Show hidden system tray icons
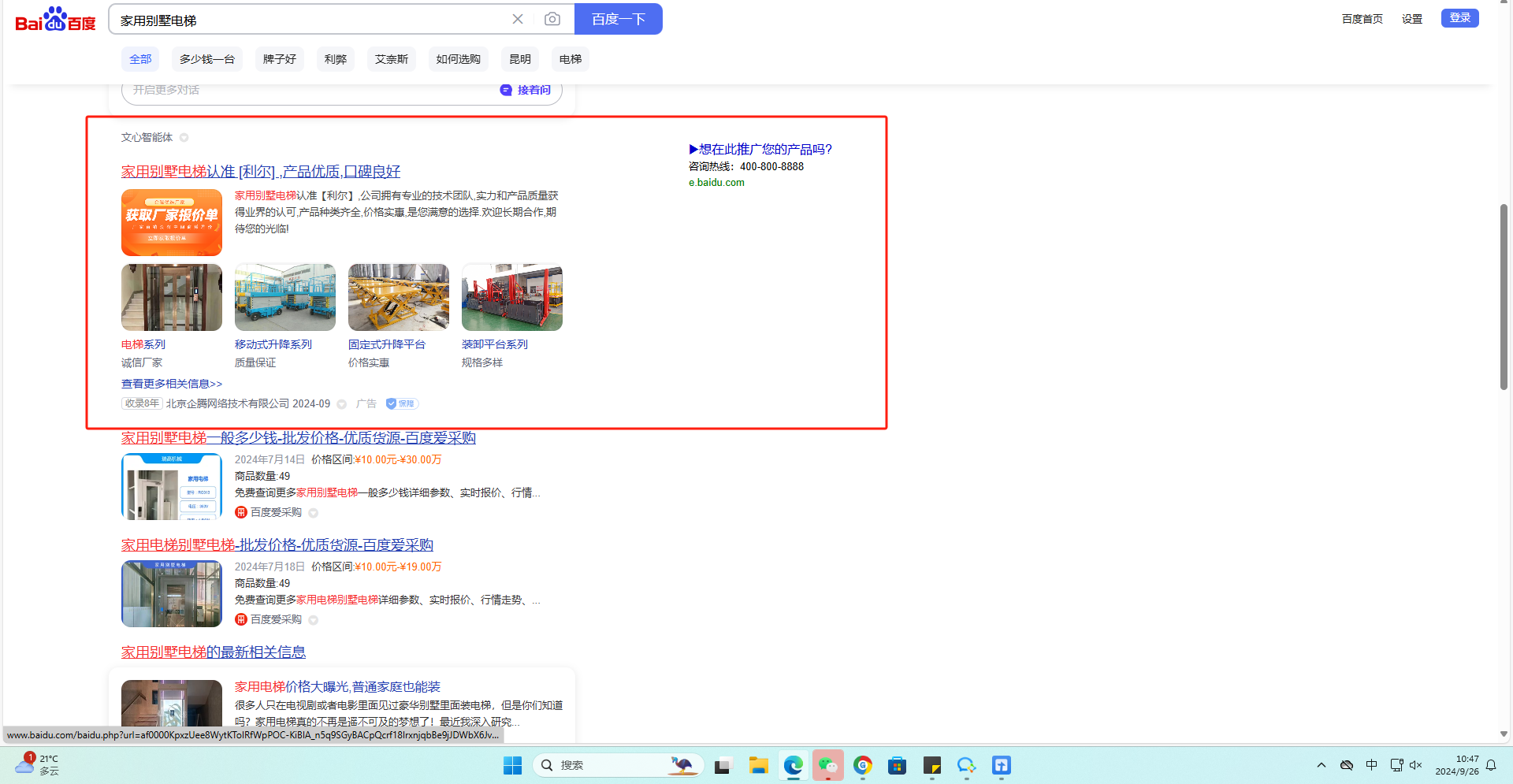The height and width of the screenshot is (784, 1513). (x=1322, y=765)
